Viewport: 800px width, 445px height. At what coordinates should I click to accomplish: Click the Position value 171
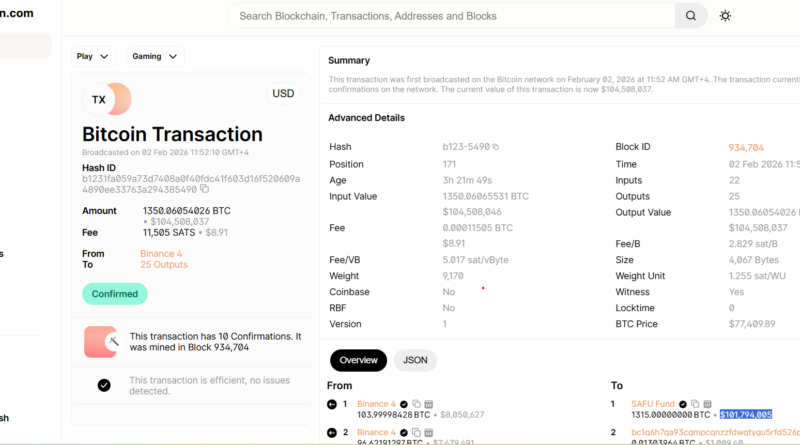pyautogui.click(x=449, y=164)
